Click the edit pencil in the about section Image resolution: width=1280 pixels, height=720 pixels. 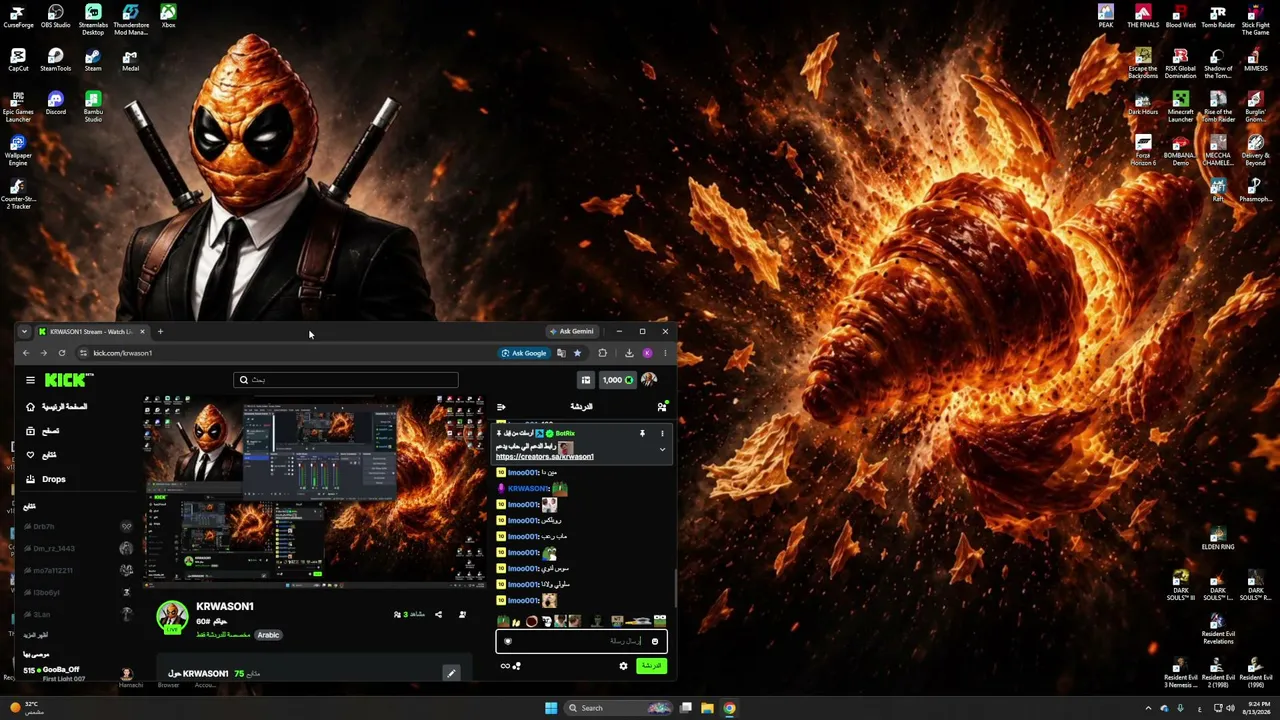[x=451, y=673]
